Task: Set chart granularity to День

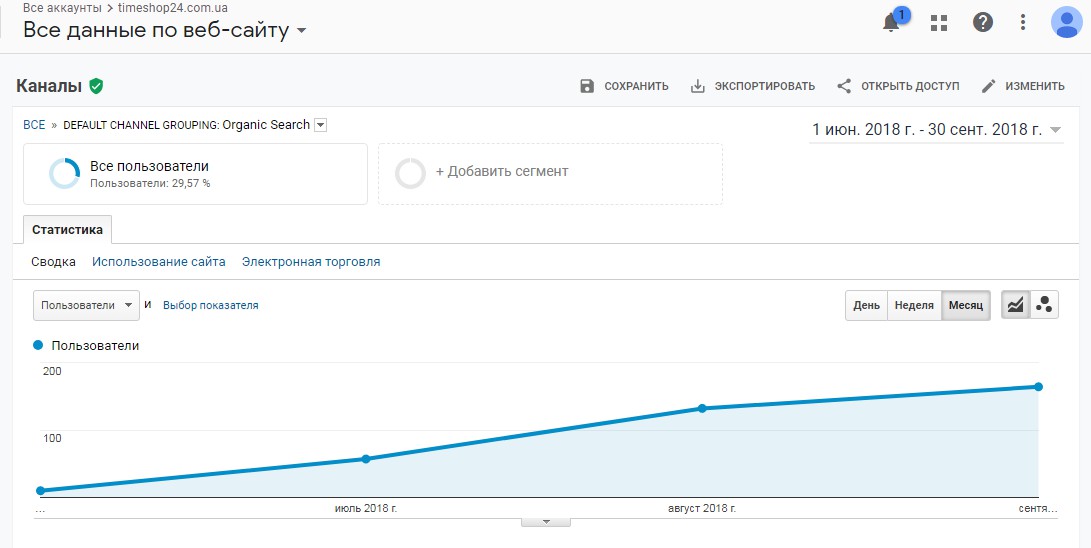Action: (x=866, y=305)
